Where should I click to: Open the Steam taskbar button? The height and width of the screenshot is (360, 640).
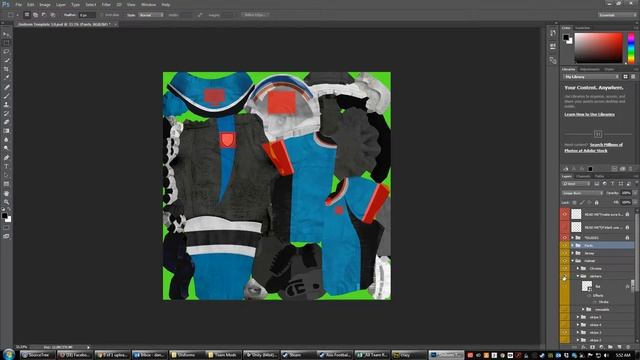click(x=297, y=355)
